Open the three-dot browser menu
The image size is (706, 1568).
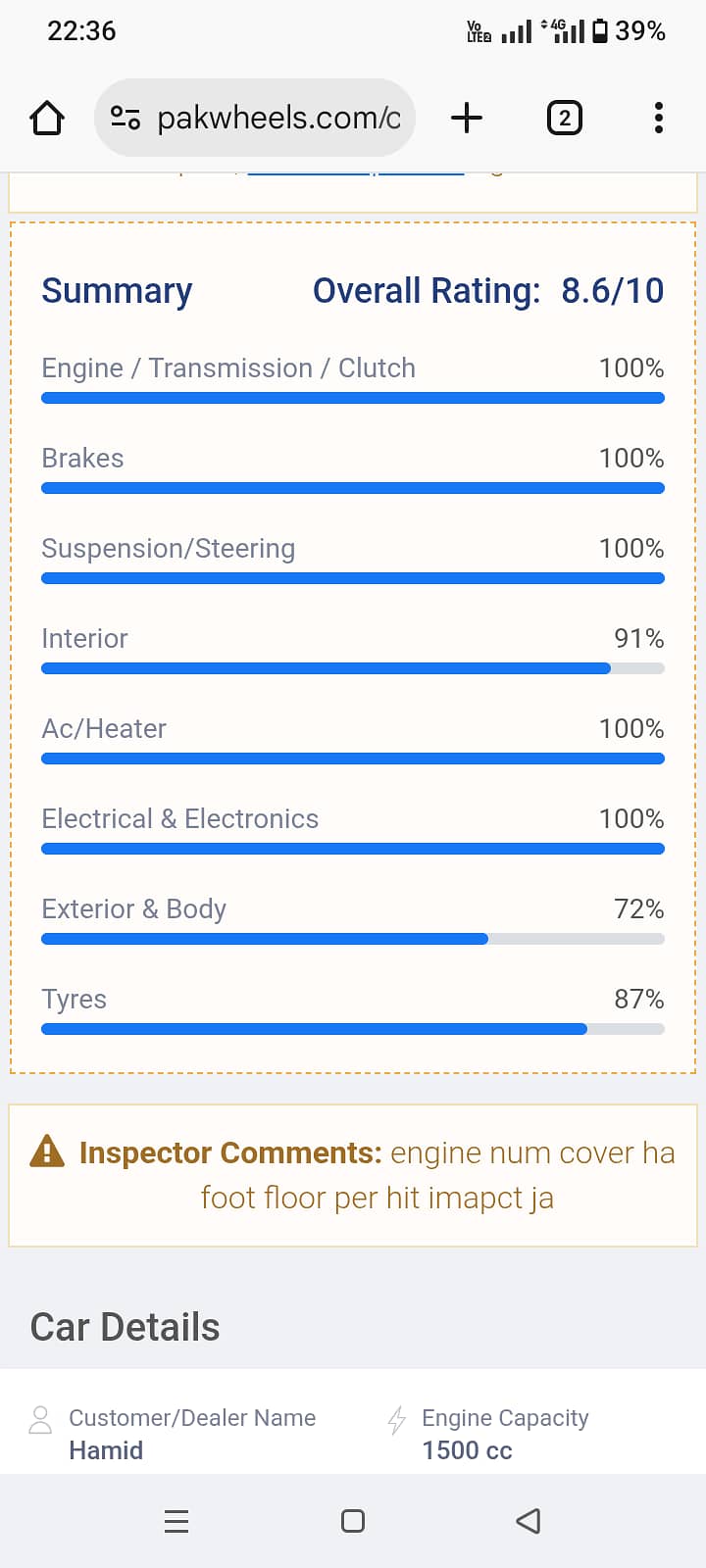659,119
